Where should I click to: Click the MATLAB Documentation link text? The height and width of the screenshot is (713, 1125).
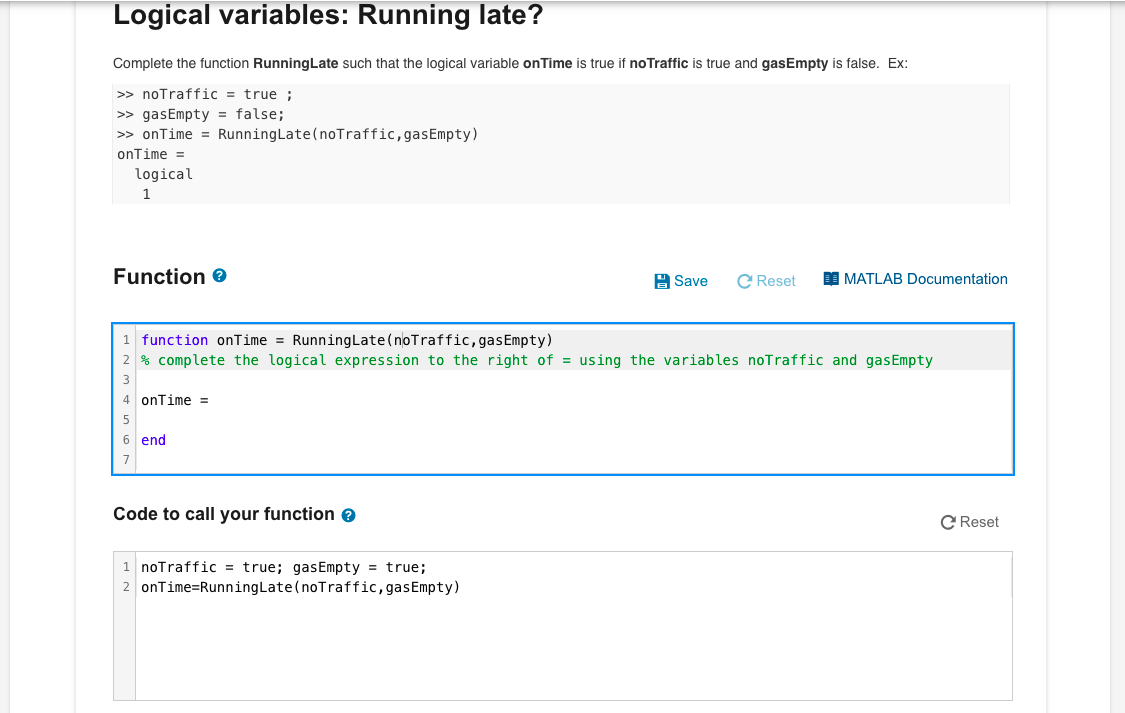point(924,279)
